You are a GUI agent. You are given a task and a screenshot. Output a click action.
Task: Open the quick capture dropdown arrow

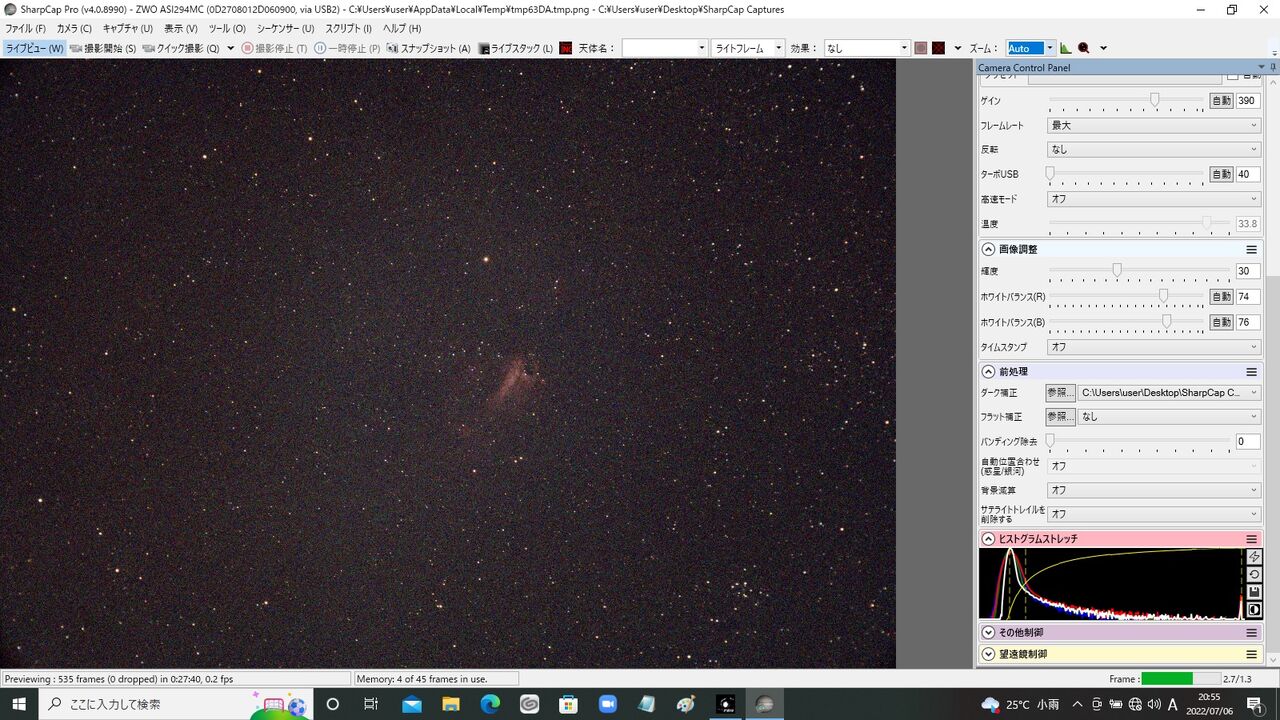tap(231, 48)
